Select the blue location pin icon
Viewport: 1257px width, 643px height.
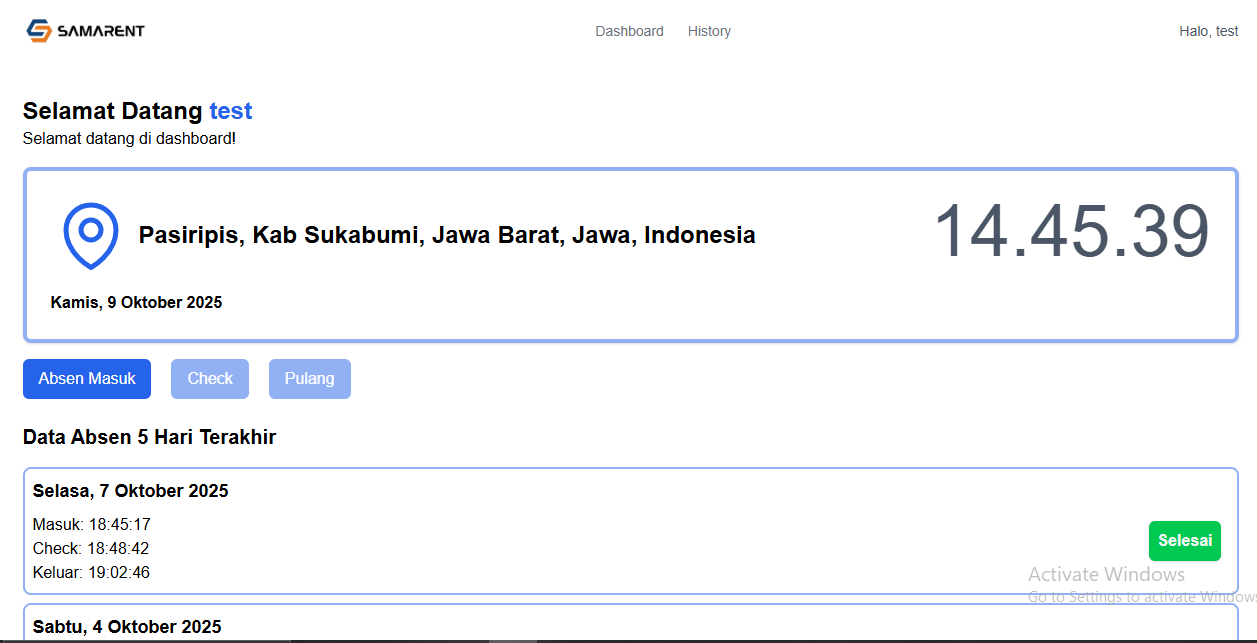(90, 236)
